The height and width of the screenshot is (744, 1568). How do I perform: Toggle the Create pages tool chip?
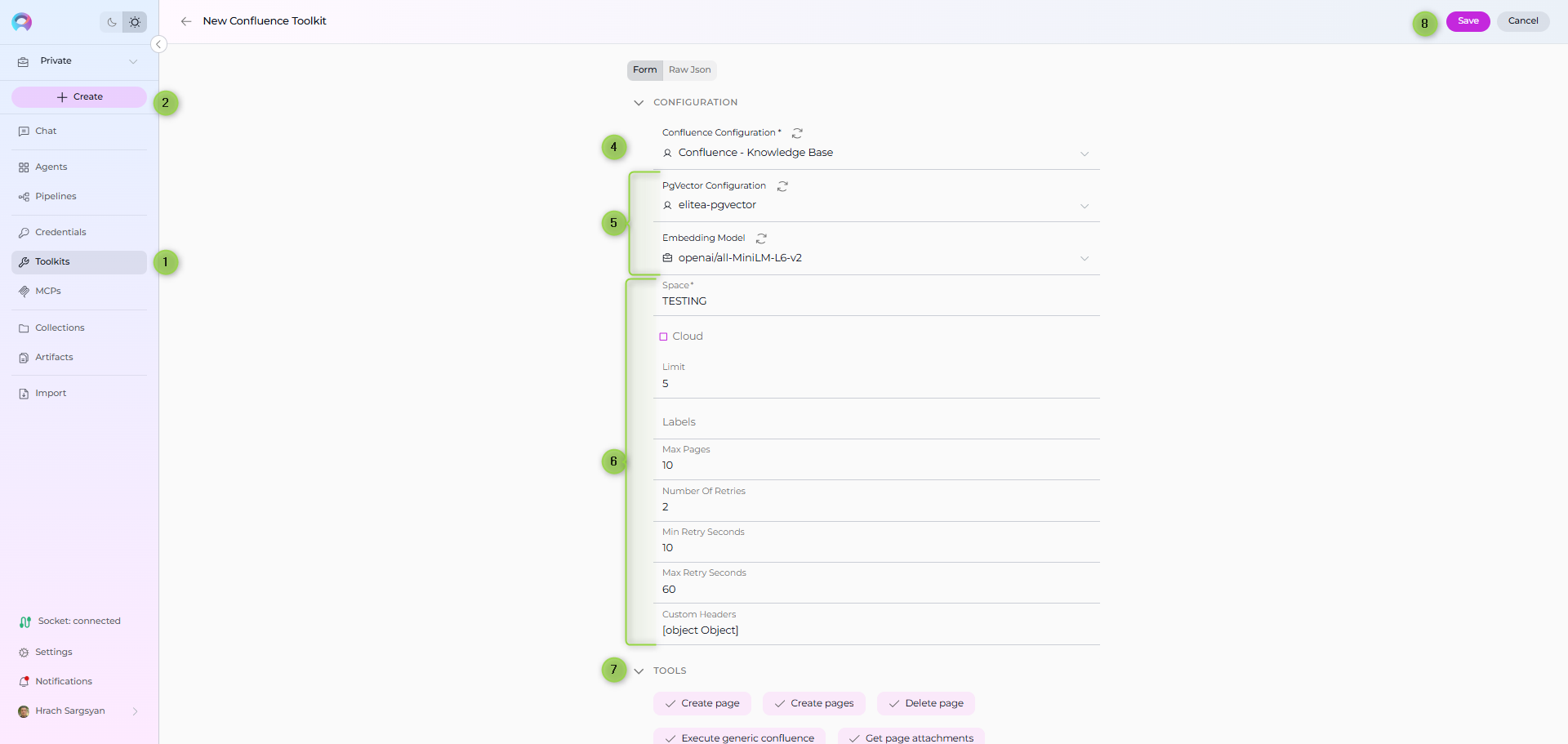click(813, 703)
